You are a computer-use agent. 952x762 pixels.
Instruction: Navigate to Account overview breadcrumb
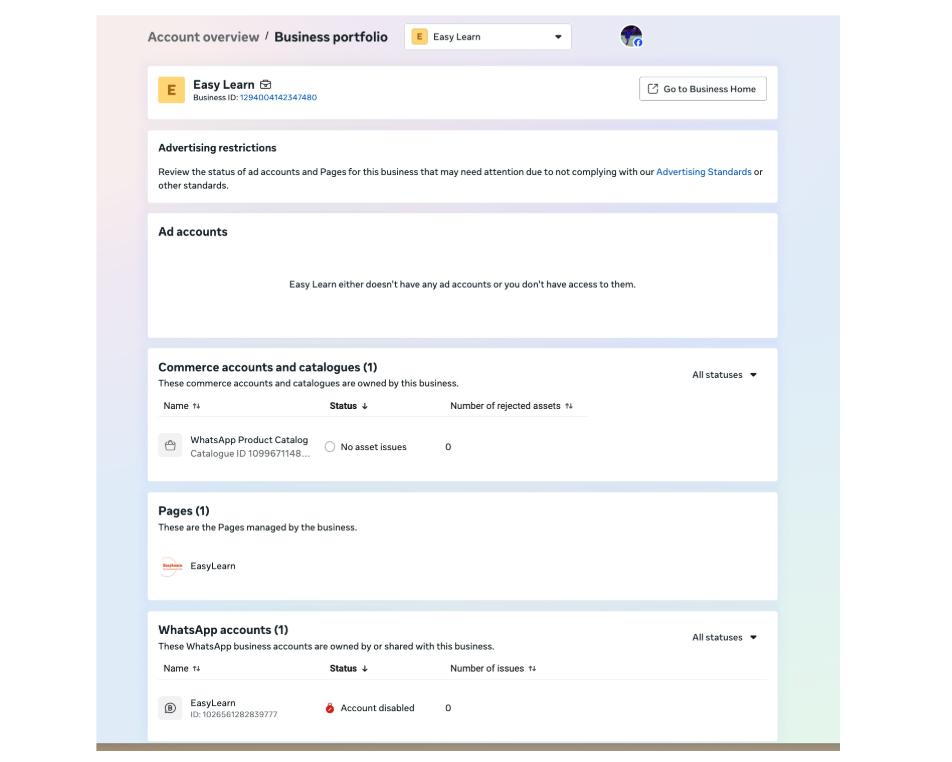[203, 37]
